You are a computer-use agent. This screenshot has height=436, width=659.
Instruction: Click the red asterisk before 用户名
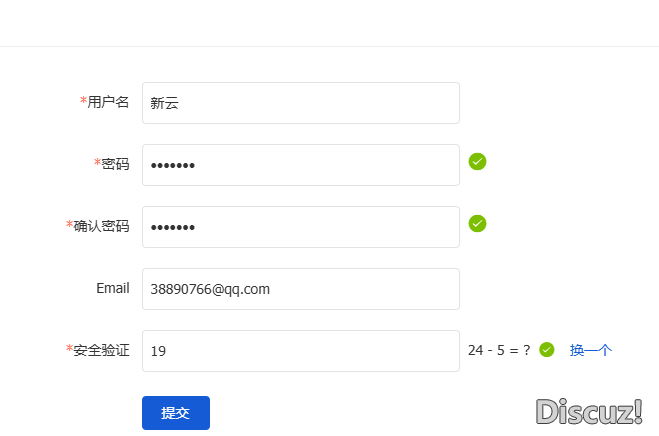point(83,101)
